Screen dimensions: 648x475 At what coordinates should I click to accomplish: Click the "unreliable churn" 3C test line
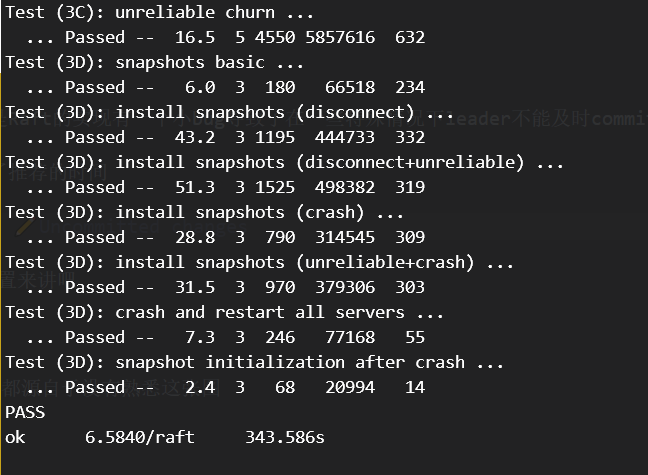pyautogui.click(x=160, y=13)
